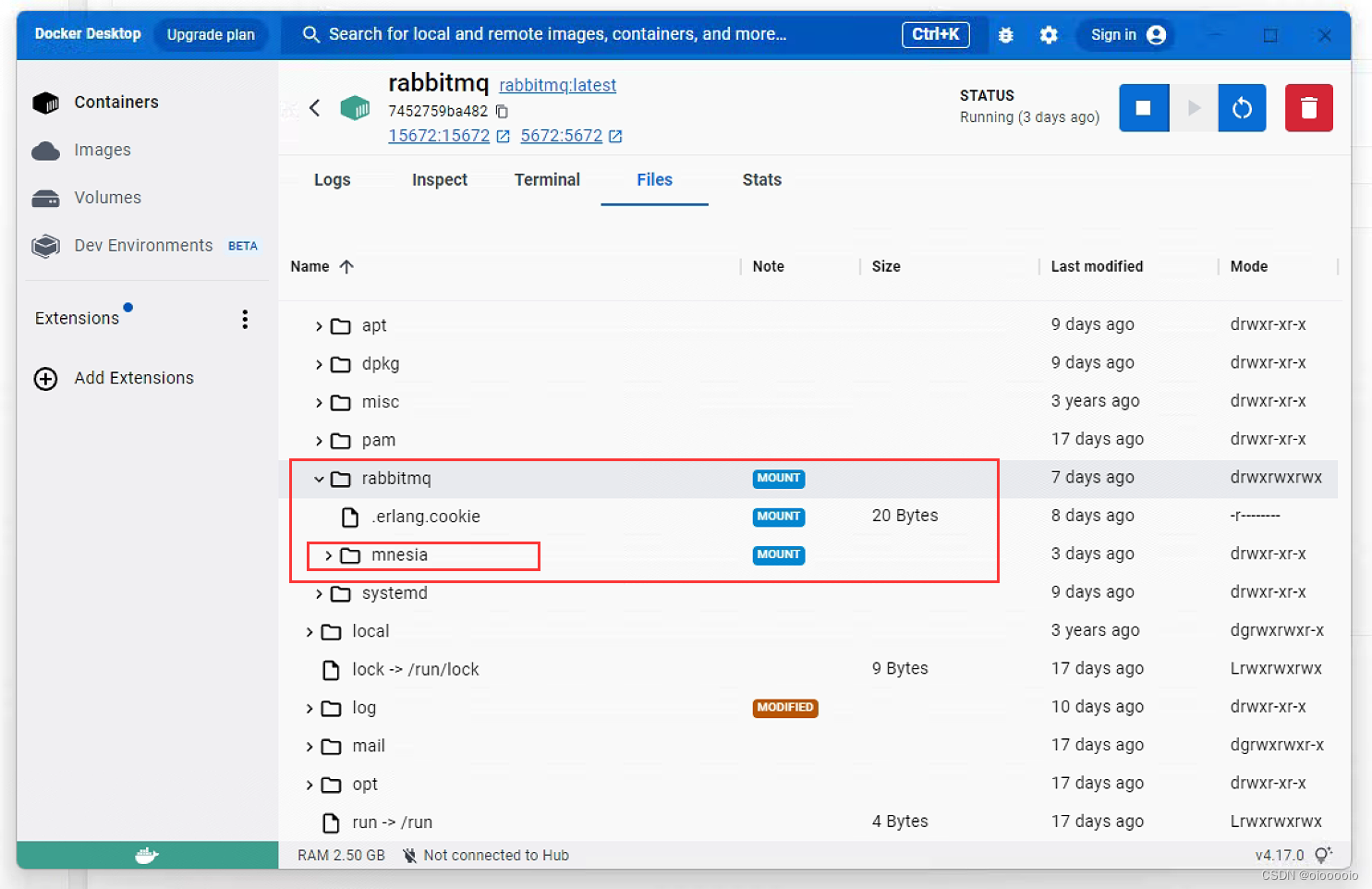The width and height of the screenshot is (1372, 889).
Task: Copy the container ID 7452759ba482
Action: (501, 110)
